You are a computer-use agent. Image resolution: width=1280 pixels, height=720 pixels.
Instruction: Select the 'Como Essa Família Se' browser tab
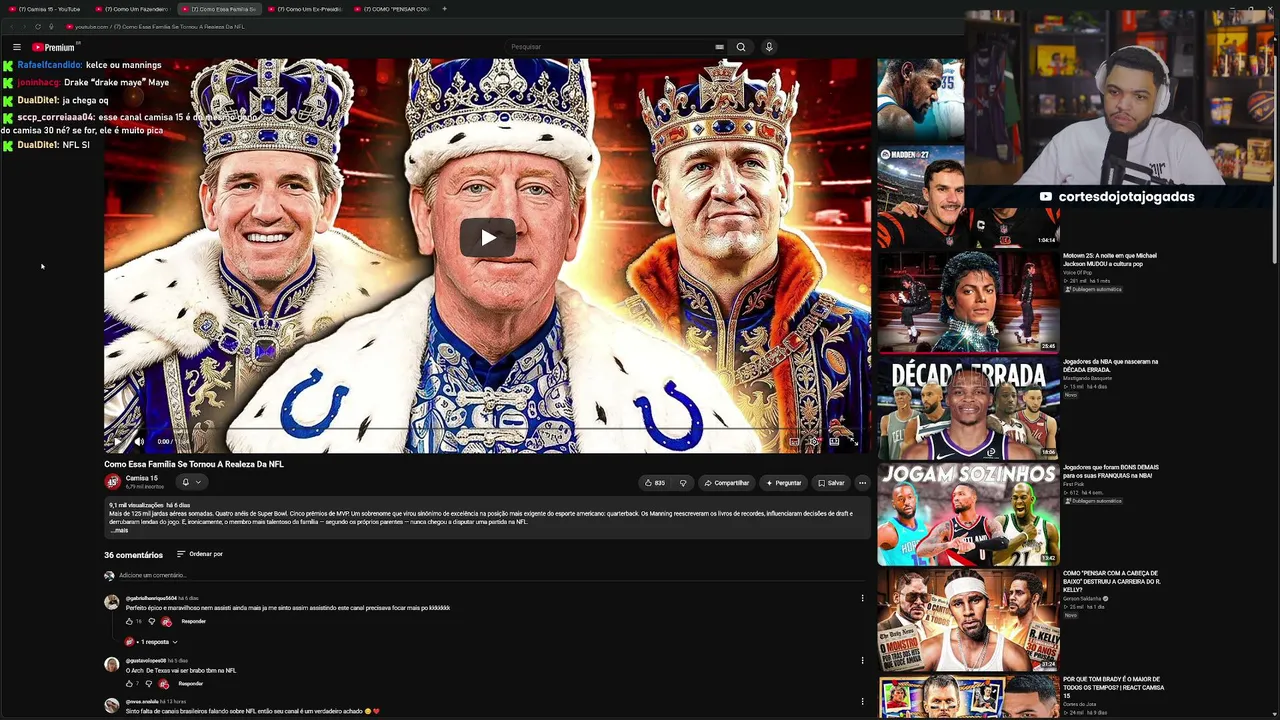(219, 9)
